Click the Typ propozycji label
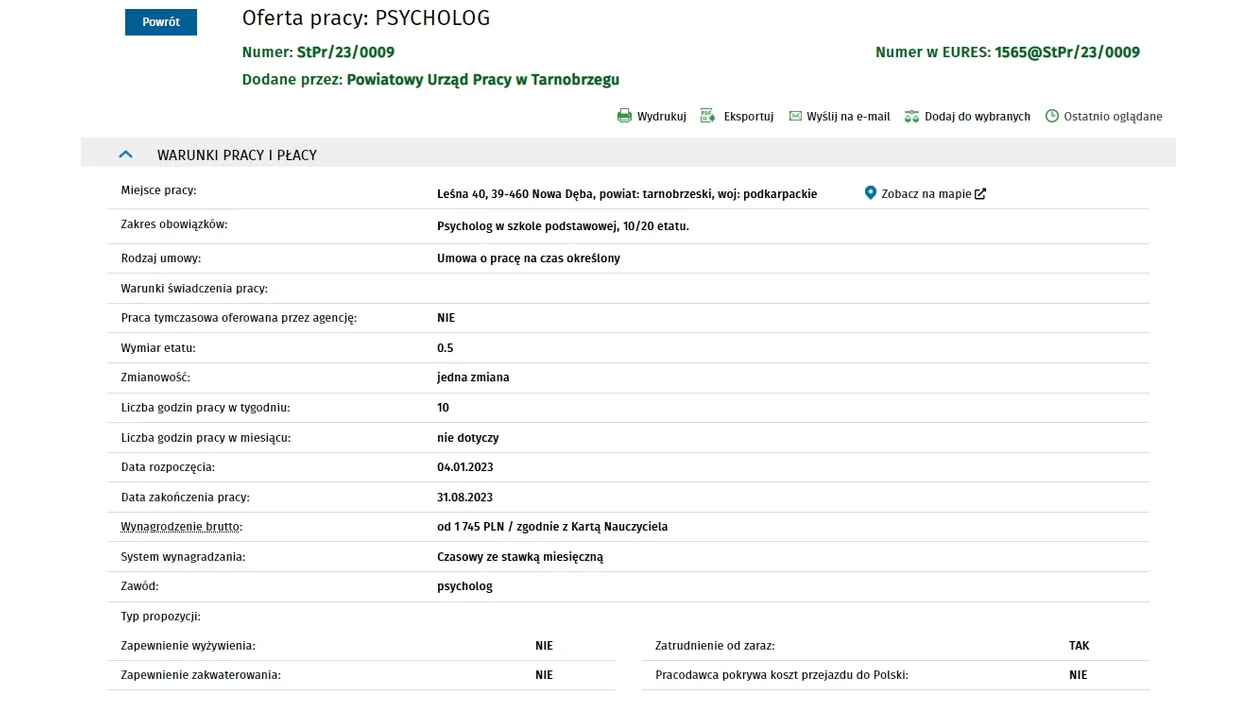 coord(161,616)
